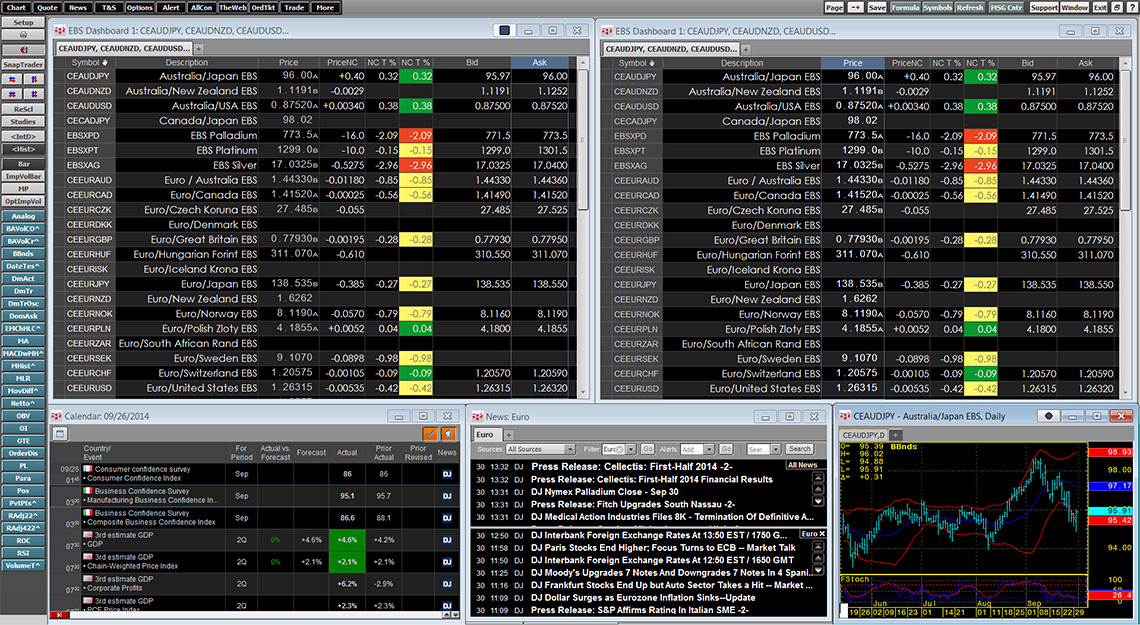The image size is (1140, 625).
Task: Expand the Alerts dropdown arrow in News
Action: [710, 449]
